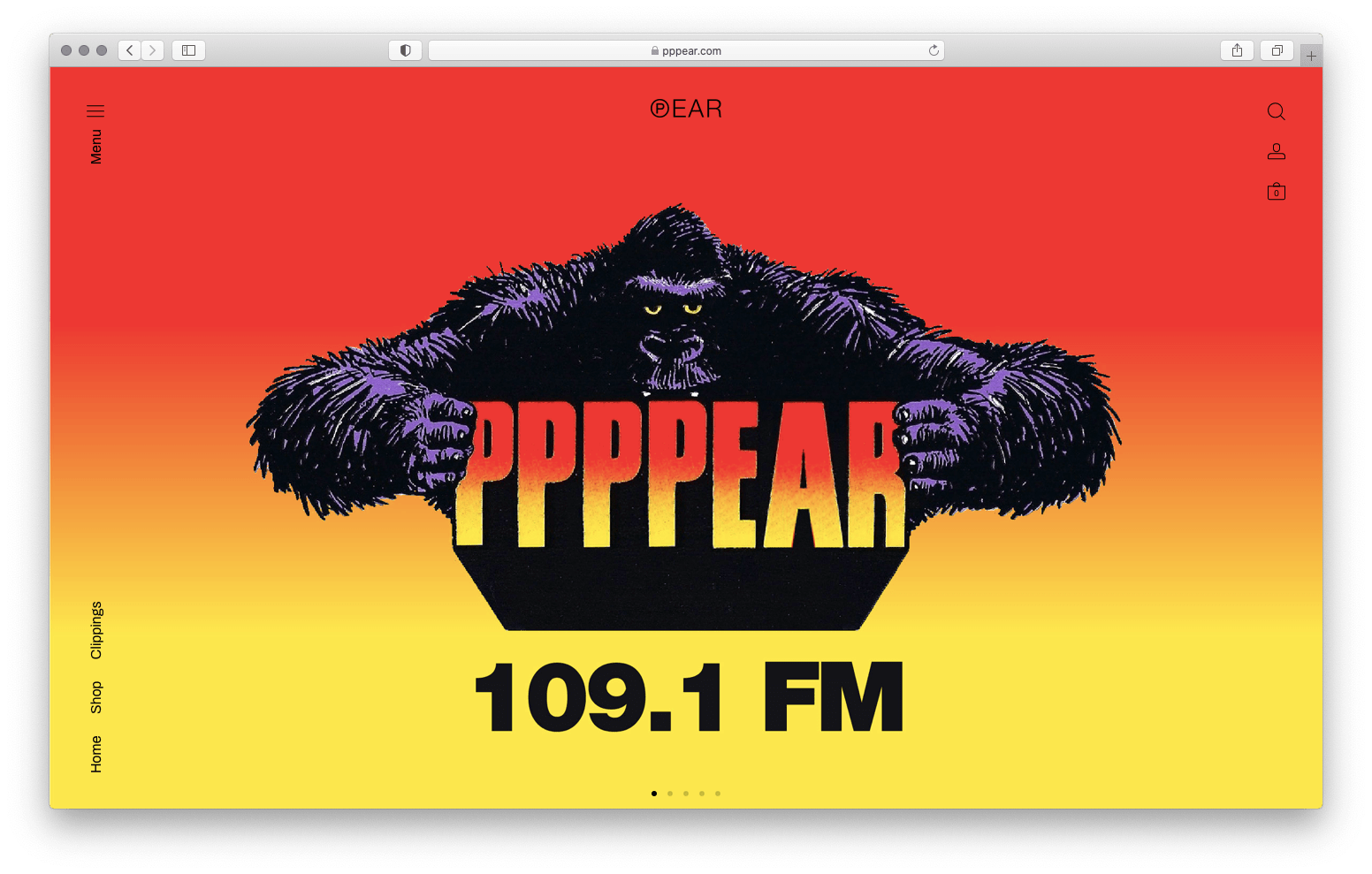Select the third carousel dot
Viewport: 1372px width, 874px height.
[685, 794]
